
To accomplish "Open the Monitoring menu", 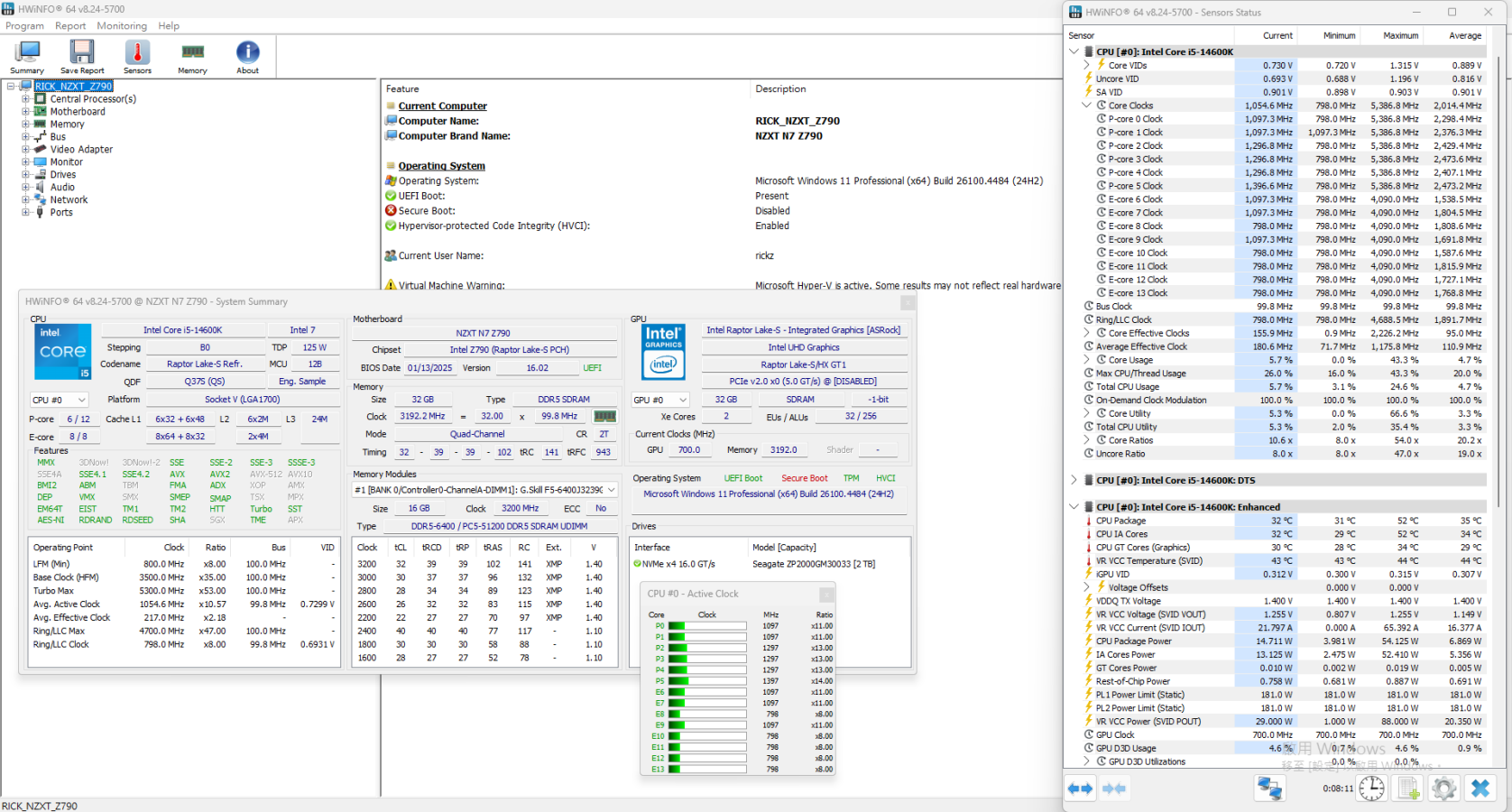I will 122,26.
